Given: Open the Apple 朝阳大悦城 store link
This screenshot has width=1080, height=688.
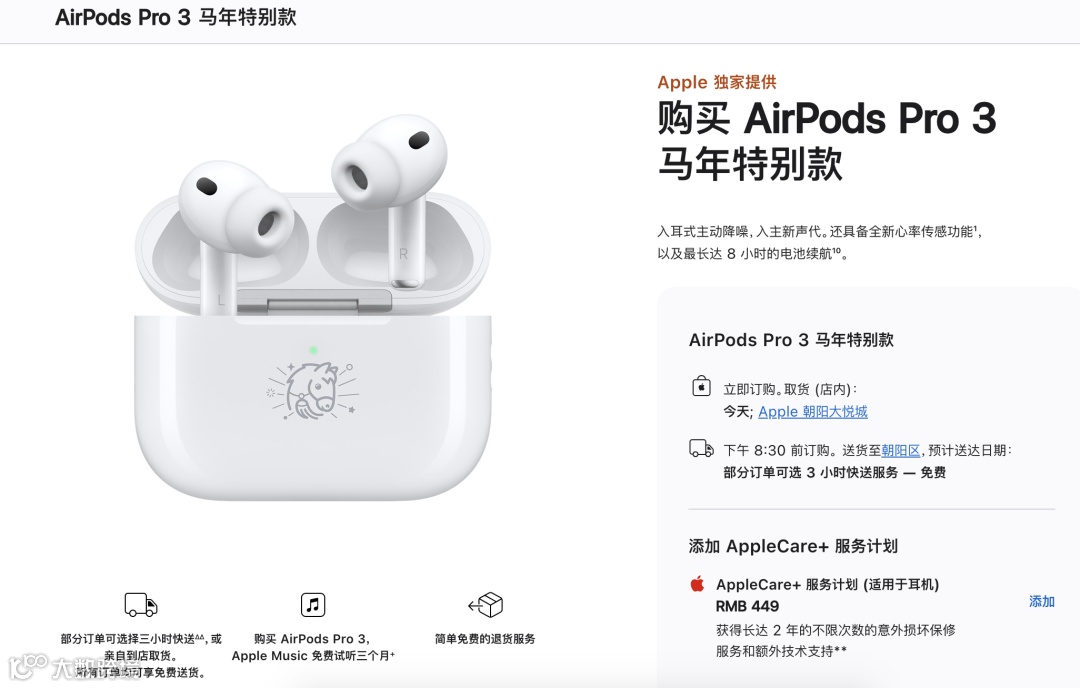Looking at the screenshot, I should point(813,412).
